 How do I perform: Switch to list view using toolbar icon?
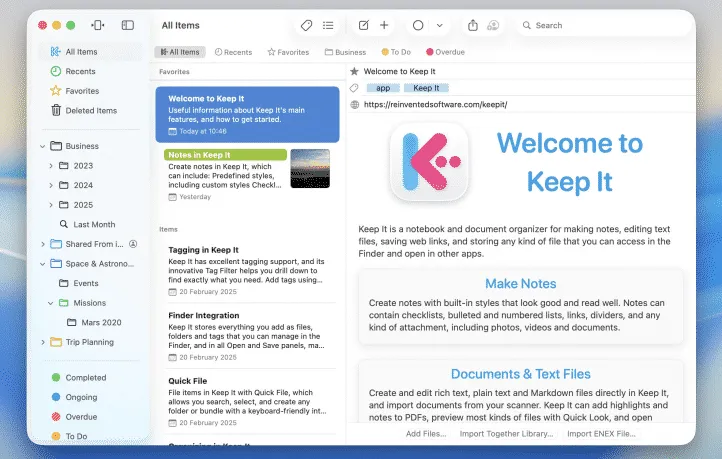tap(328, 25)
